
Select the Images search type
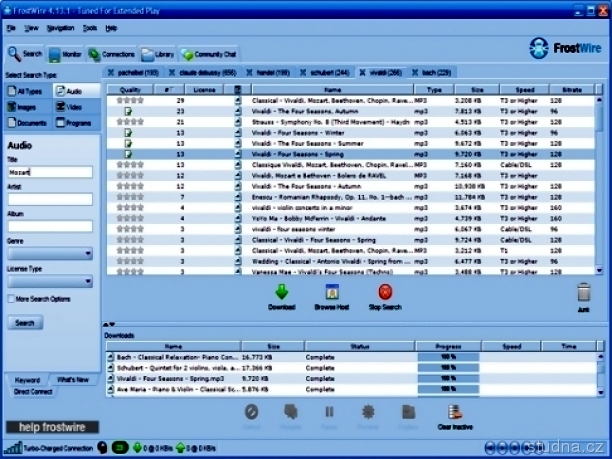tap(27, 106)
